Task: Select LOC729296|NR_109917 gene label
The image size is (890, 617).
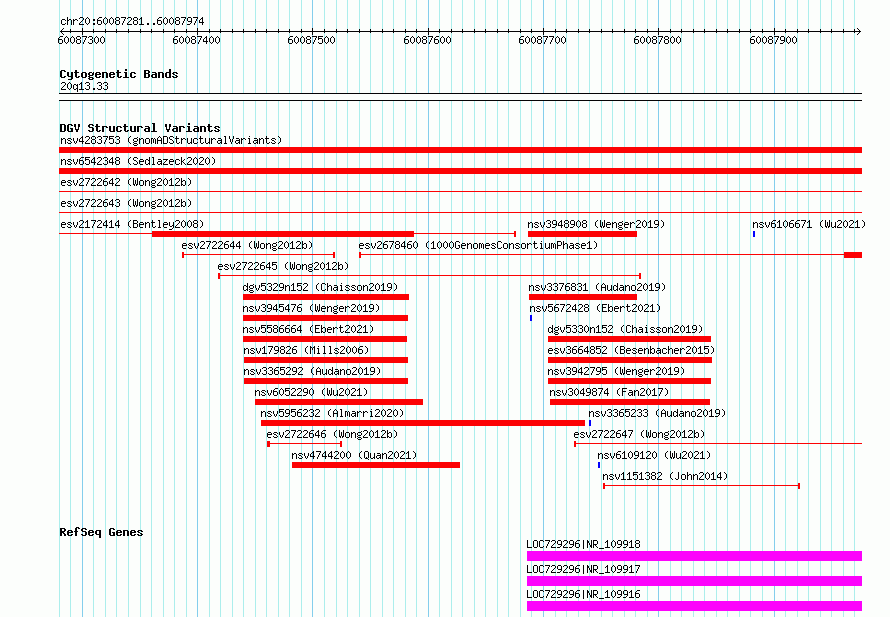Action: click(x=583, y=569)
